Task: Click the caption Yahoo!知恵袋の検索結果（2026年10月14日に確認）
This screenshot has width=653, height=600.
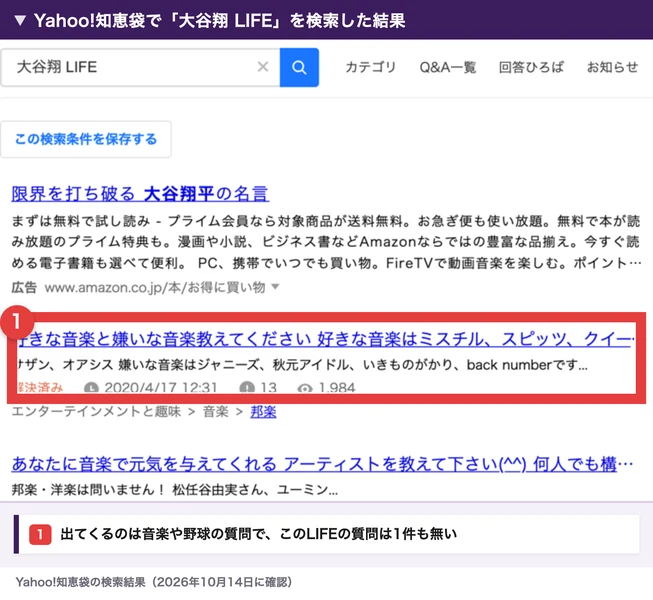Action: pyautogui.click(x=154, y=582)
